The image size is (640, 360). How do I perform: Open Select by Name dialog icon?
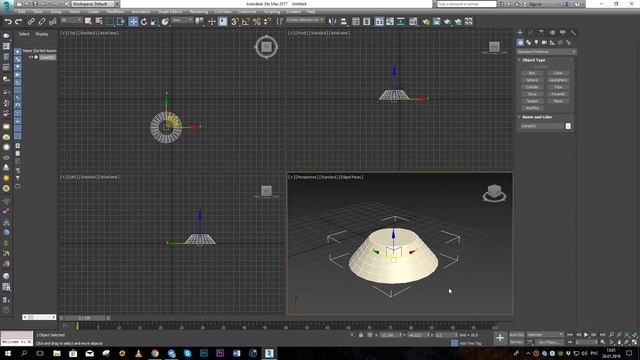pyautogui.click(x=99, y=21)
